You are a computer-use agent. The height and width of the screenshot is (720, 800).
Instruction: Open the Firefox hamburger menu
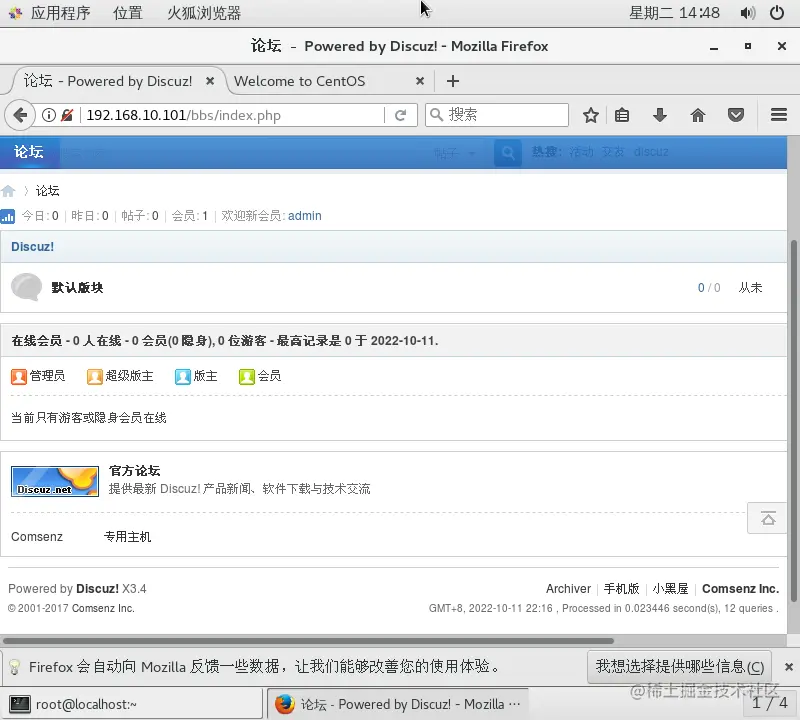(779, 115)
